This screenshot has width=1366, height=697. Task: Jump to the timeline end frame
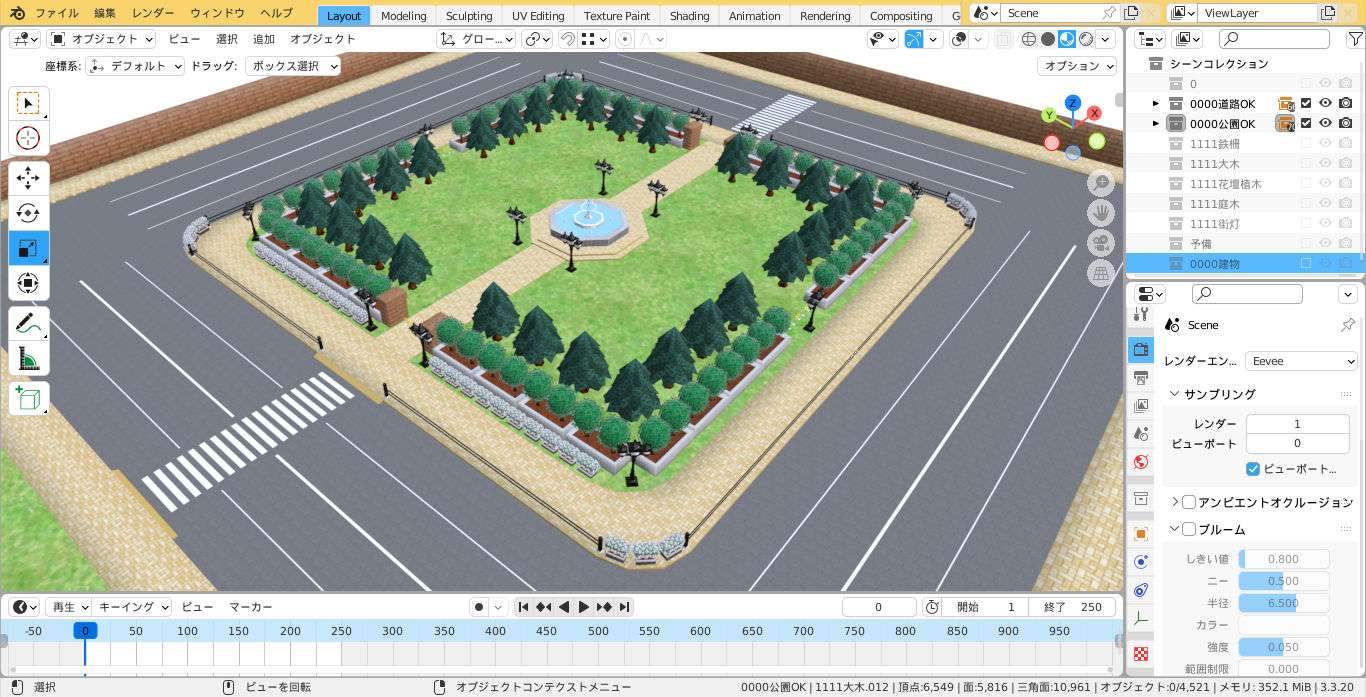624,607
